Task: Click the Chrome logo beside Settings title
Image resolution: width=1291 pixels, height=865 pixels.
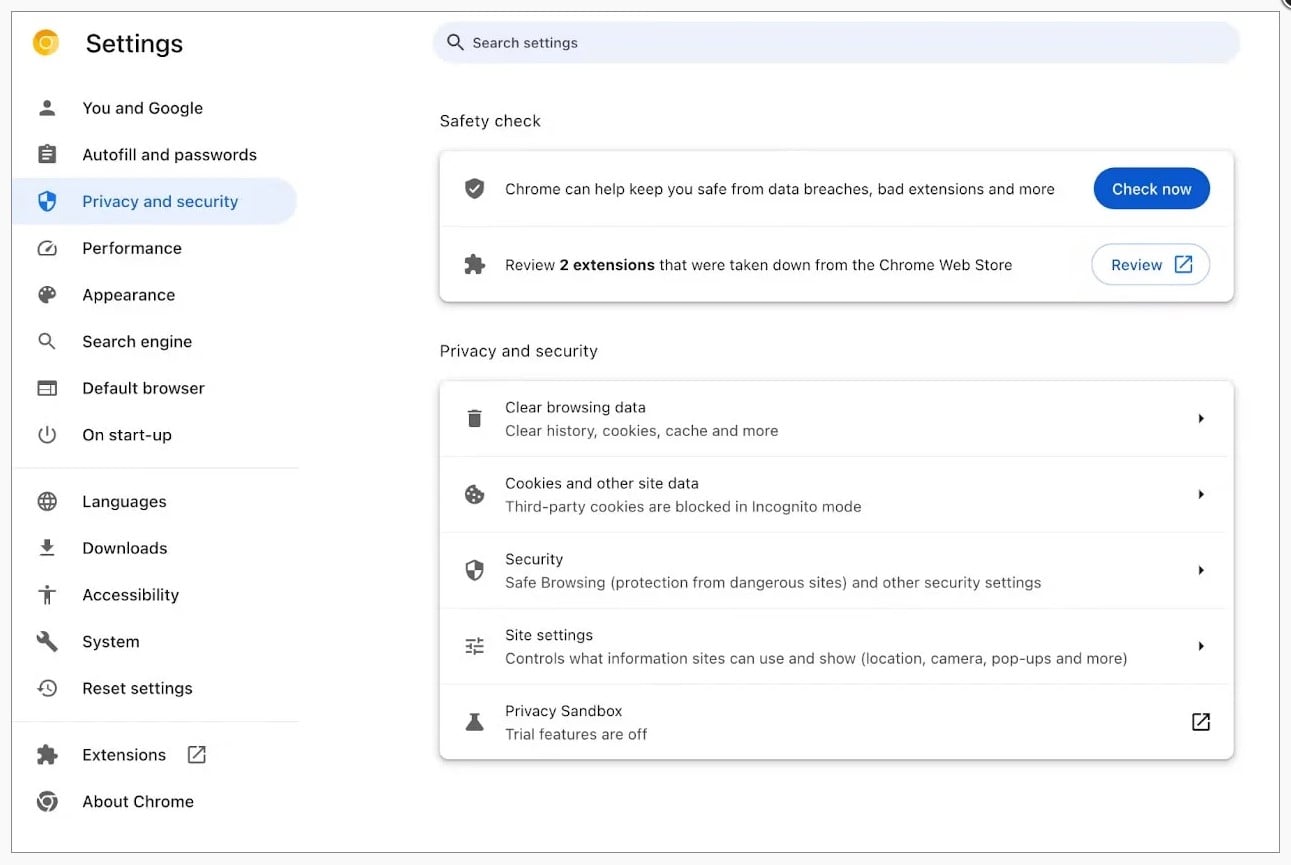Action: click(46, 43)
